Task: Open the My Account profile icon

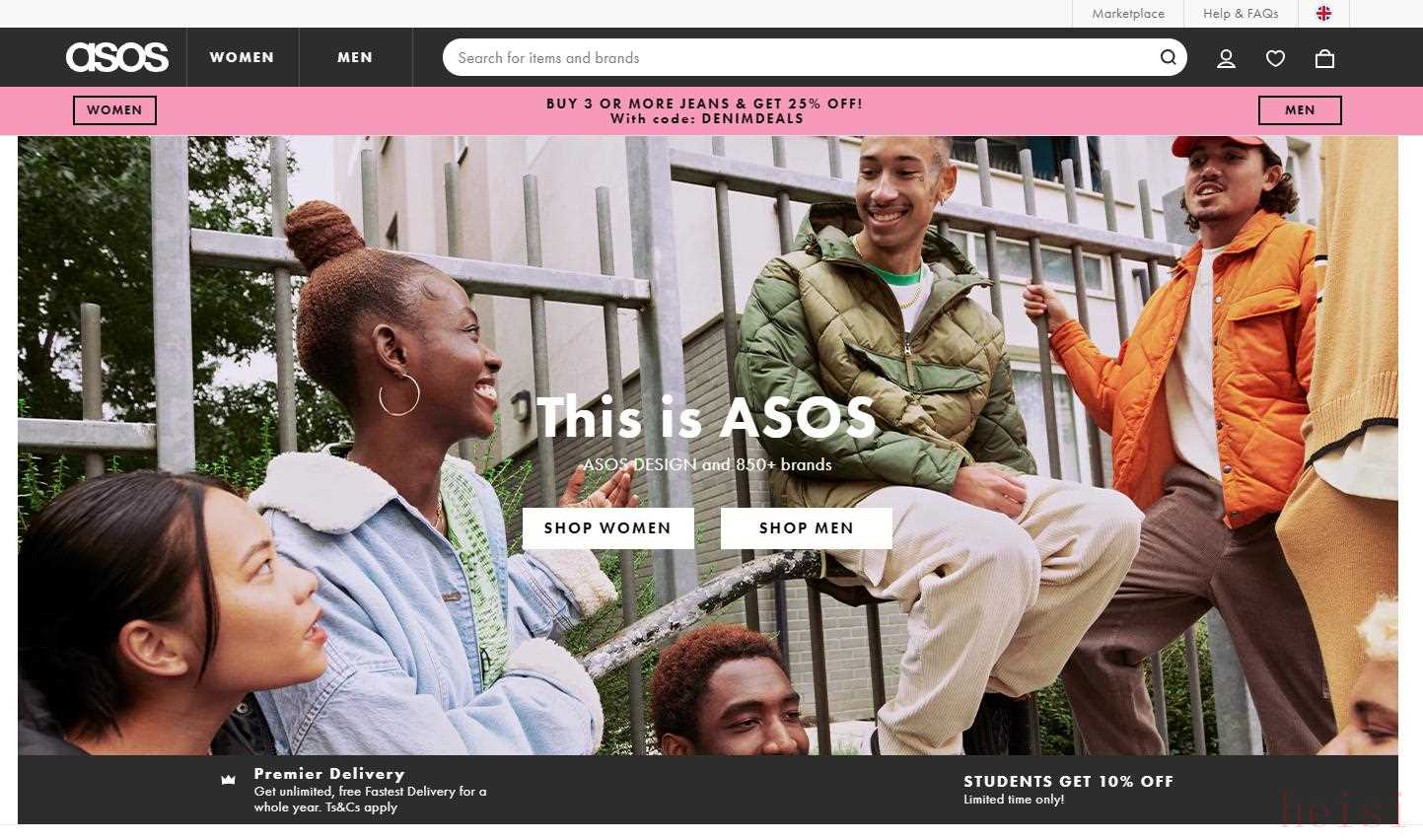Action: (1226, 58)
